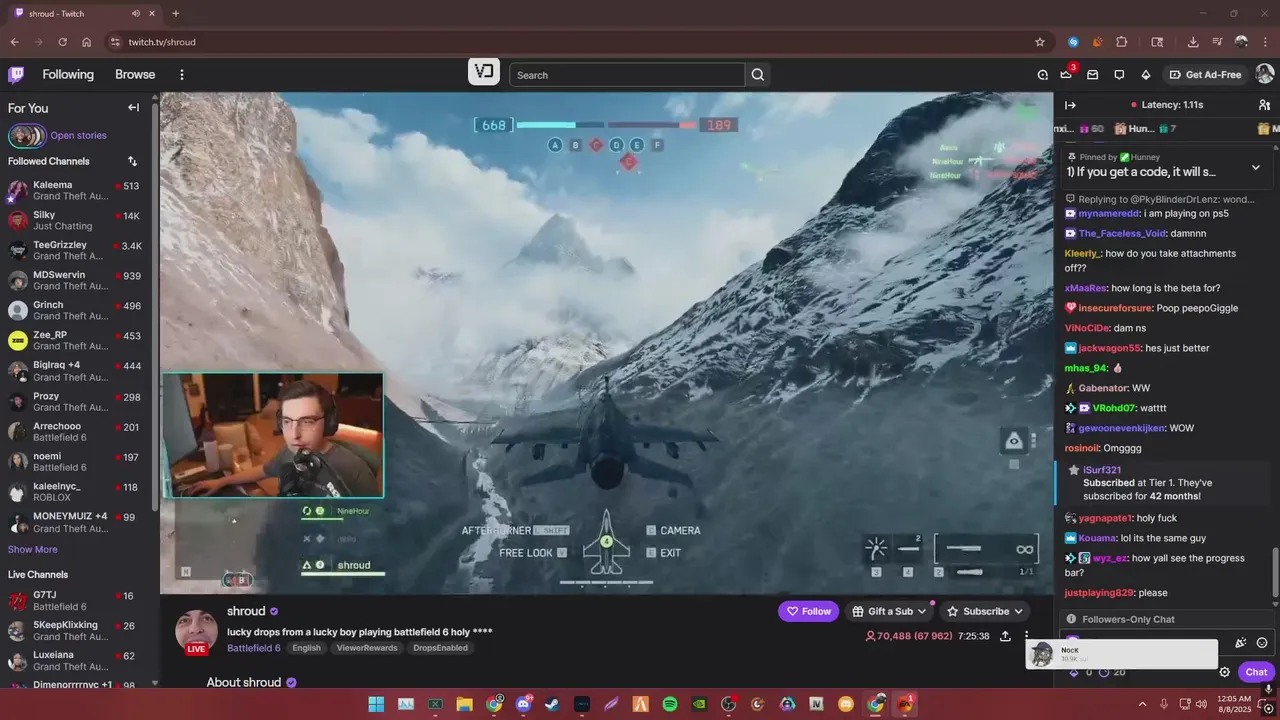Sort followed channels with the arrows icon
1280x720 pixels.
click(132, 161)
